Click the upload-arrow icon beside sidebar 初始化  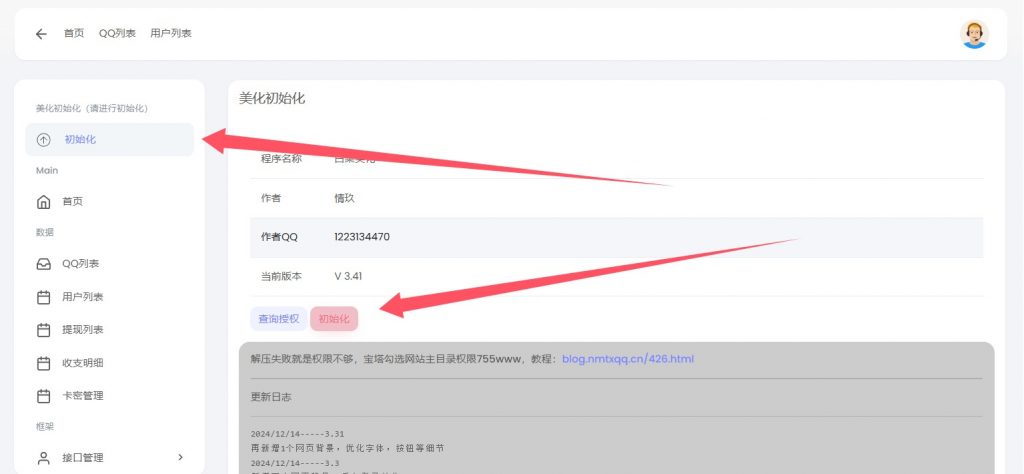click(x=43, y=140)
